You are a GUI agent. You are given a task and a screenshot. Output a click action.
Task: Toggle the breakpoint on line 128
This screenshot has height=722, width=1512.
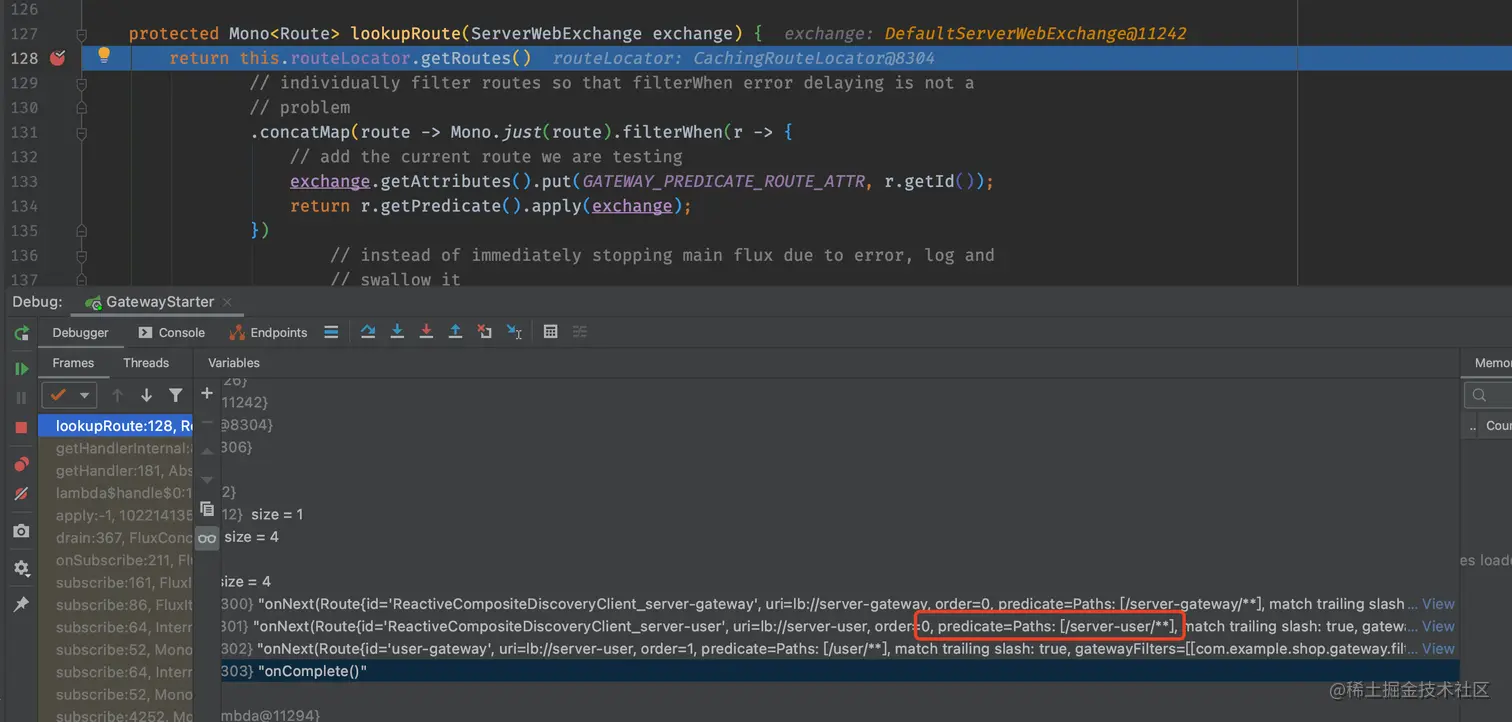click(57, 58)
